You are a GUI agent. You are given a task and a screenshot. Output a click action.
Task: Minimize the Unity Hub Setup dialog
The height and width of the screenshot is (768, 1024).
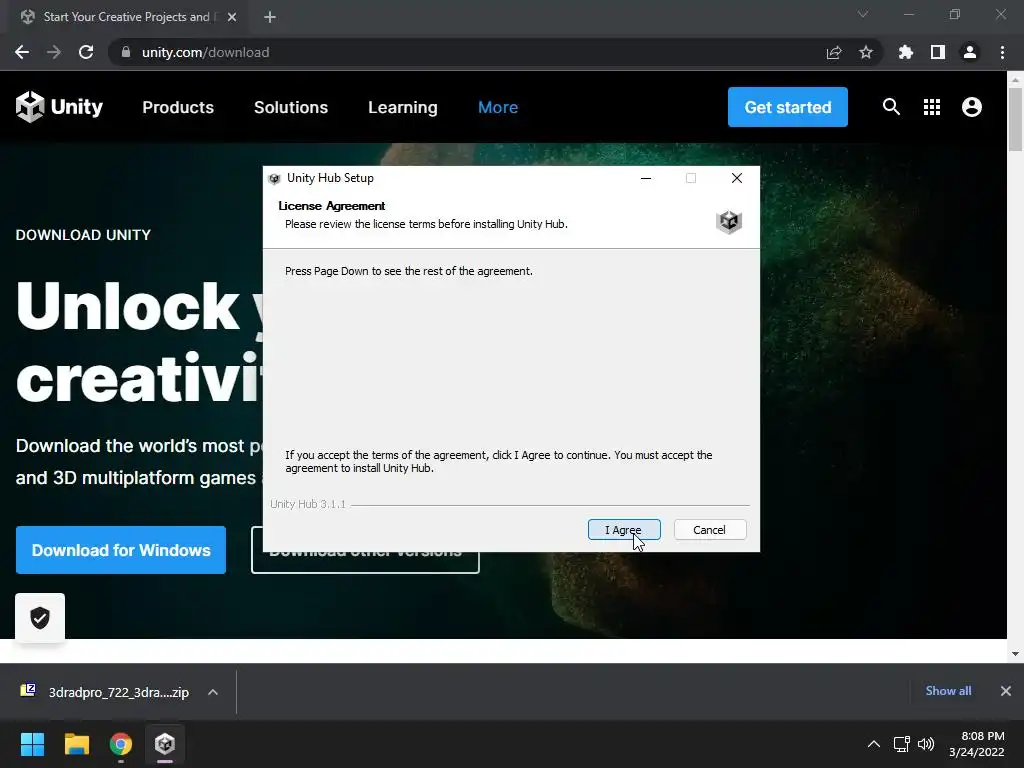[646, 178]
